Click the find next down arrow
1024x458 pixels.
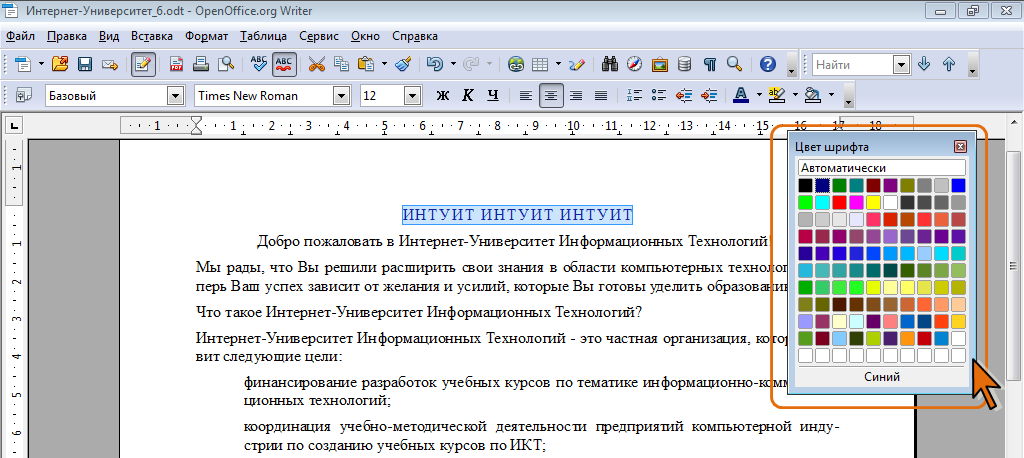coord(924,64)
